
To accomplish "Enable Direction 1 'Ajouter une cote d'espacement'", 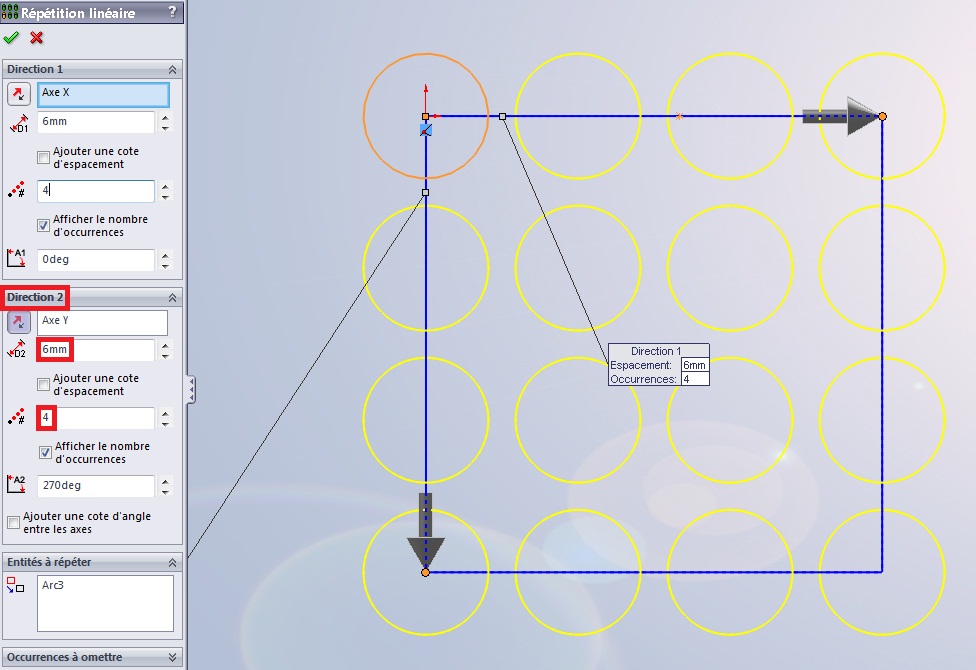I will click(43, 158).
